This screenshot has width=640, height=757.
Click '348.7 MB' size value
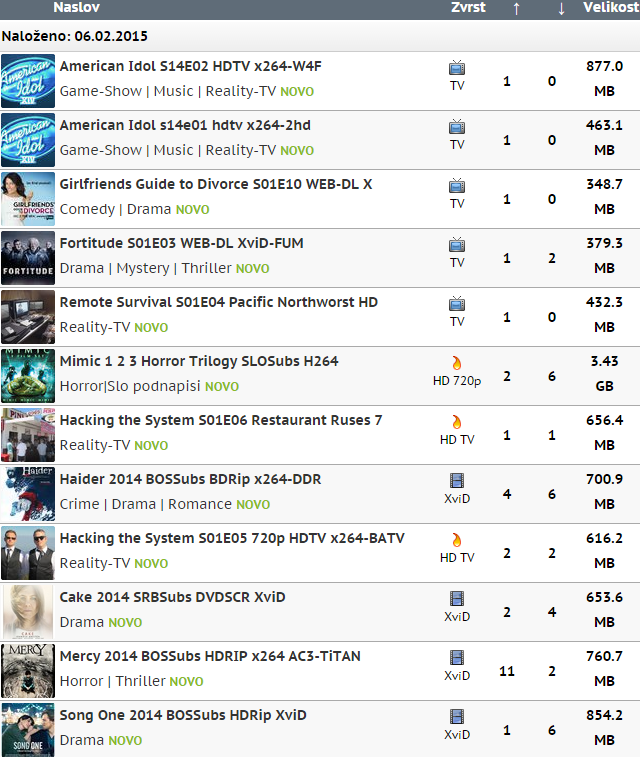click(x=604, y=196)
